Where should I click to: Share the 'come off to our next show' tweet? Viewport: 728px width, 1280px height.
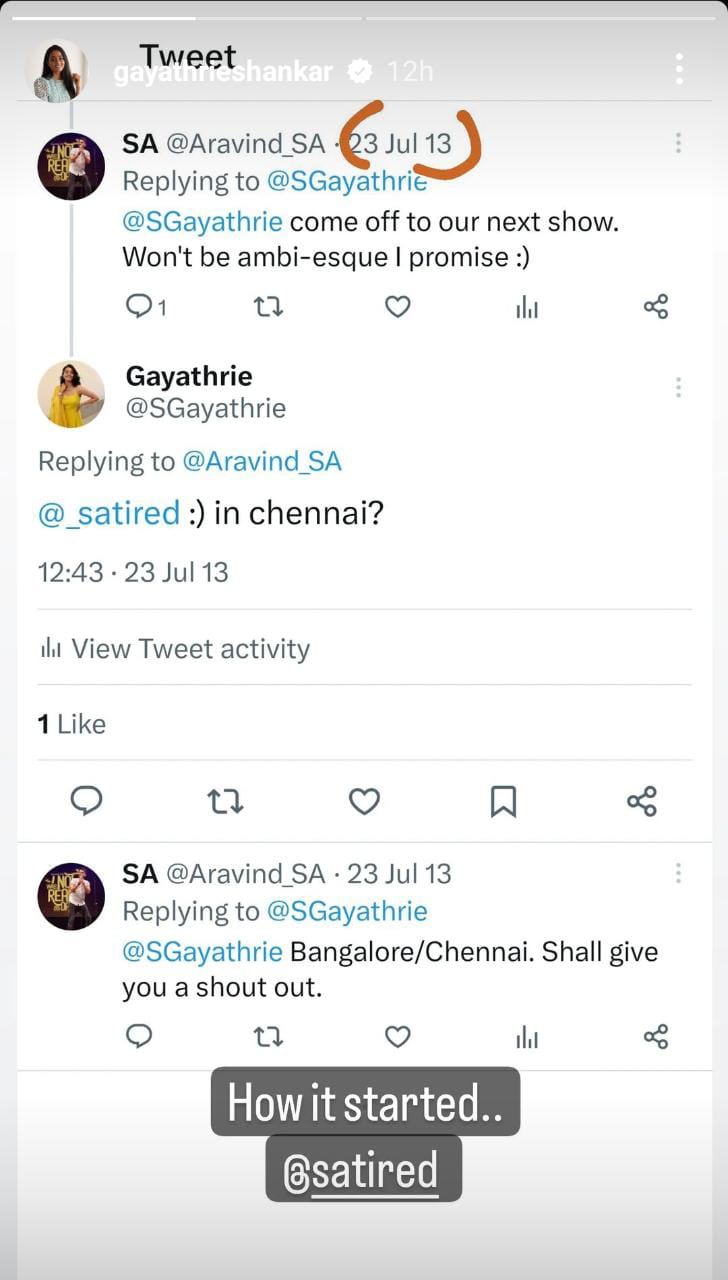(x=656, y=307)
